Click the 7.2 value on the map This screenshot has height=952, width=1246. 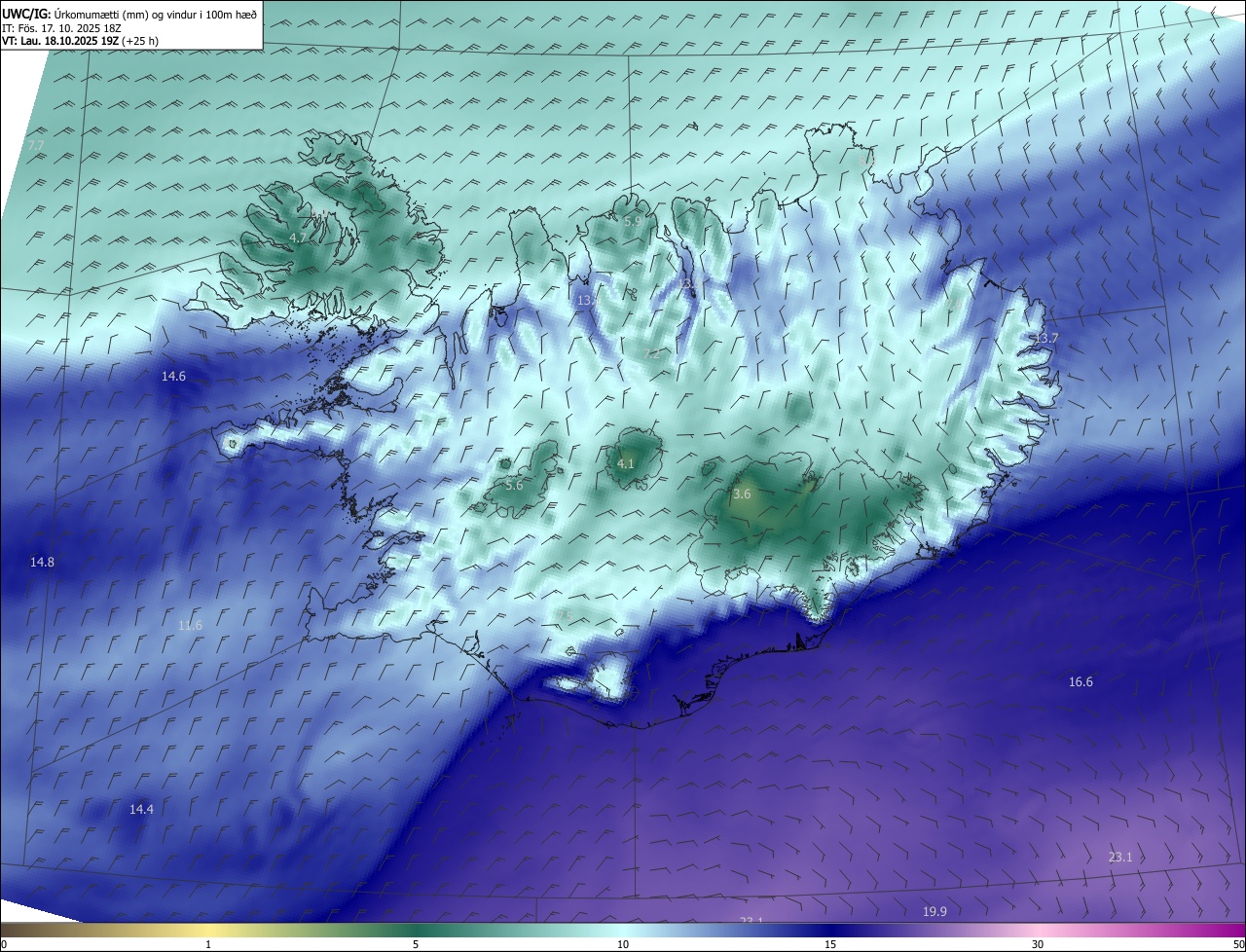click(652, 354)
